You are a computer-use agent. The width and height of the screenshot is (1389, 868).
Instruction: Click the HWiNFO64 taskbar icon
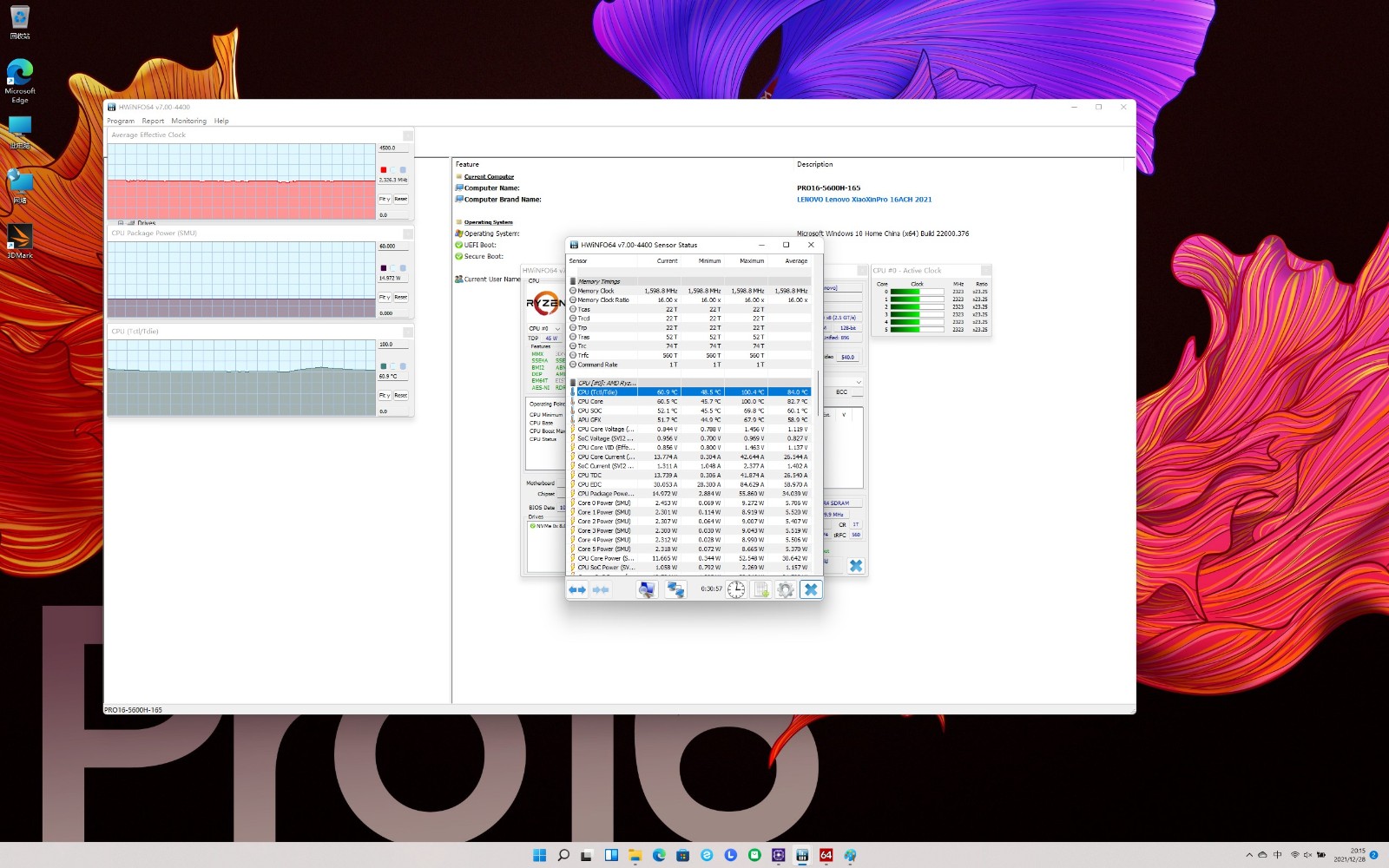(x=802, y=855)
